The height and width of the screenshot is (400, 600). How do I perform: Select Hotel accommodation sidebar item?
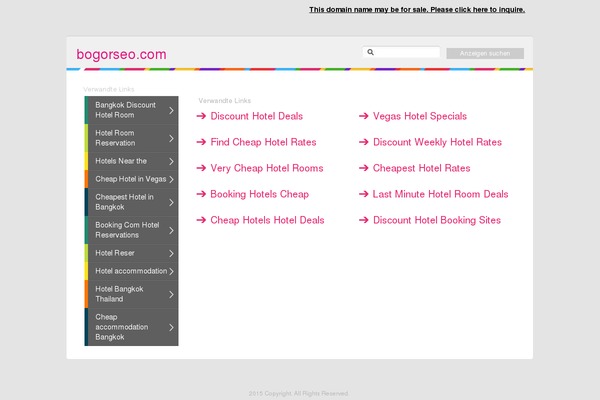131,271
